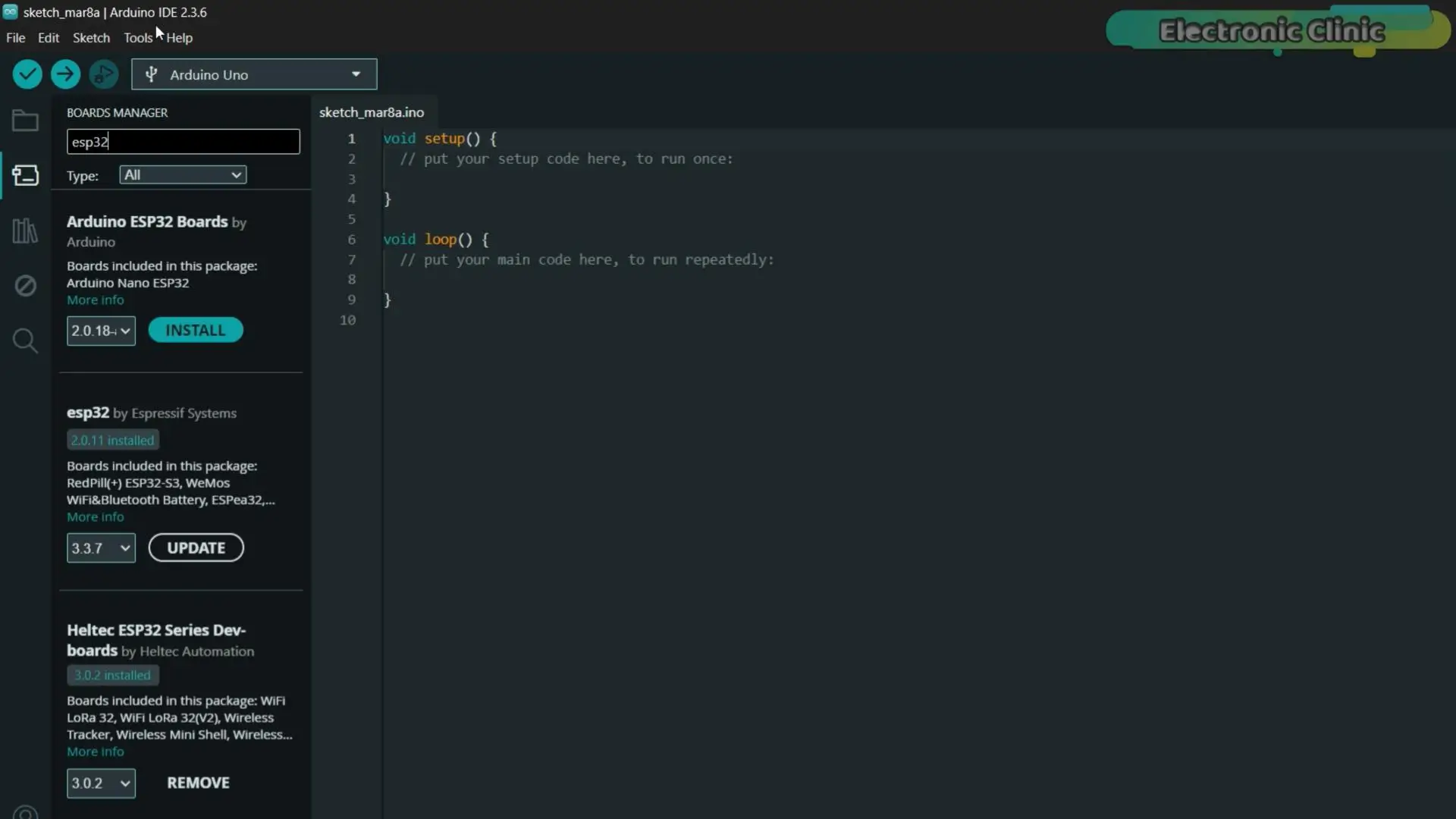Start the Debug toolbar button
This screenshot has width=1456, height=819.
pos(104,74)
